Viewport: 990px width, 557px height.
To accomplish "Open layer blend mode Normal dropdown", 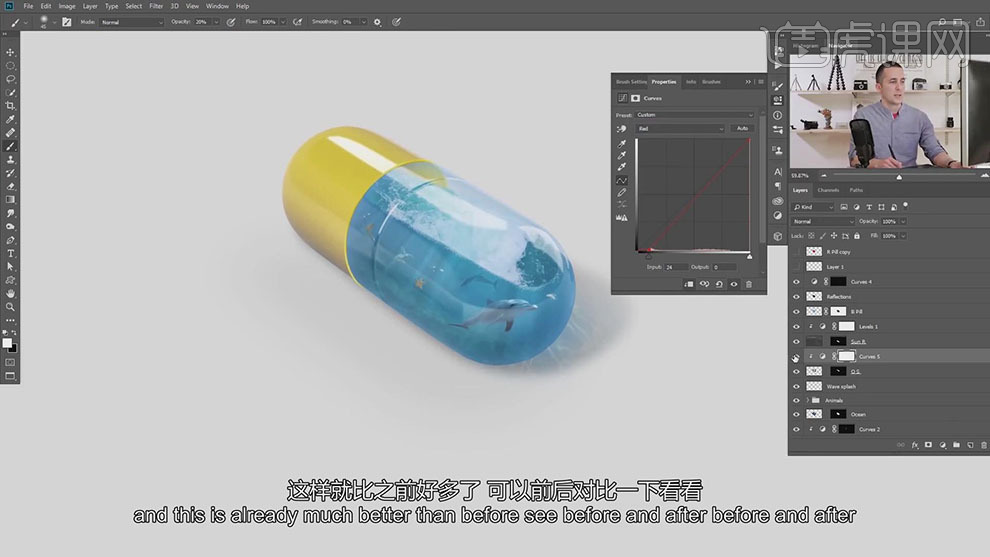I will (823, 222).
